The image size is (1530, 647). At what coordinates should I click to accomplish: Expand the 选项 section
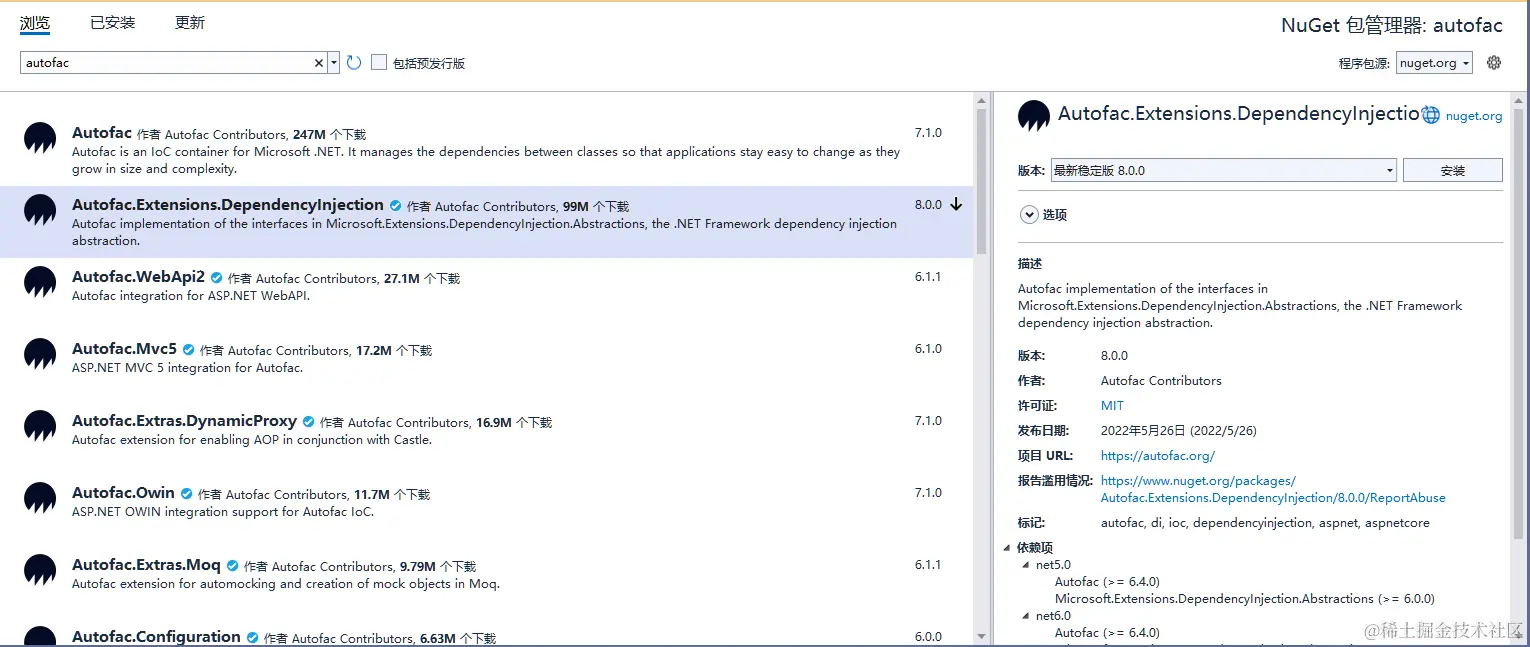pos(1028,214)
